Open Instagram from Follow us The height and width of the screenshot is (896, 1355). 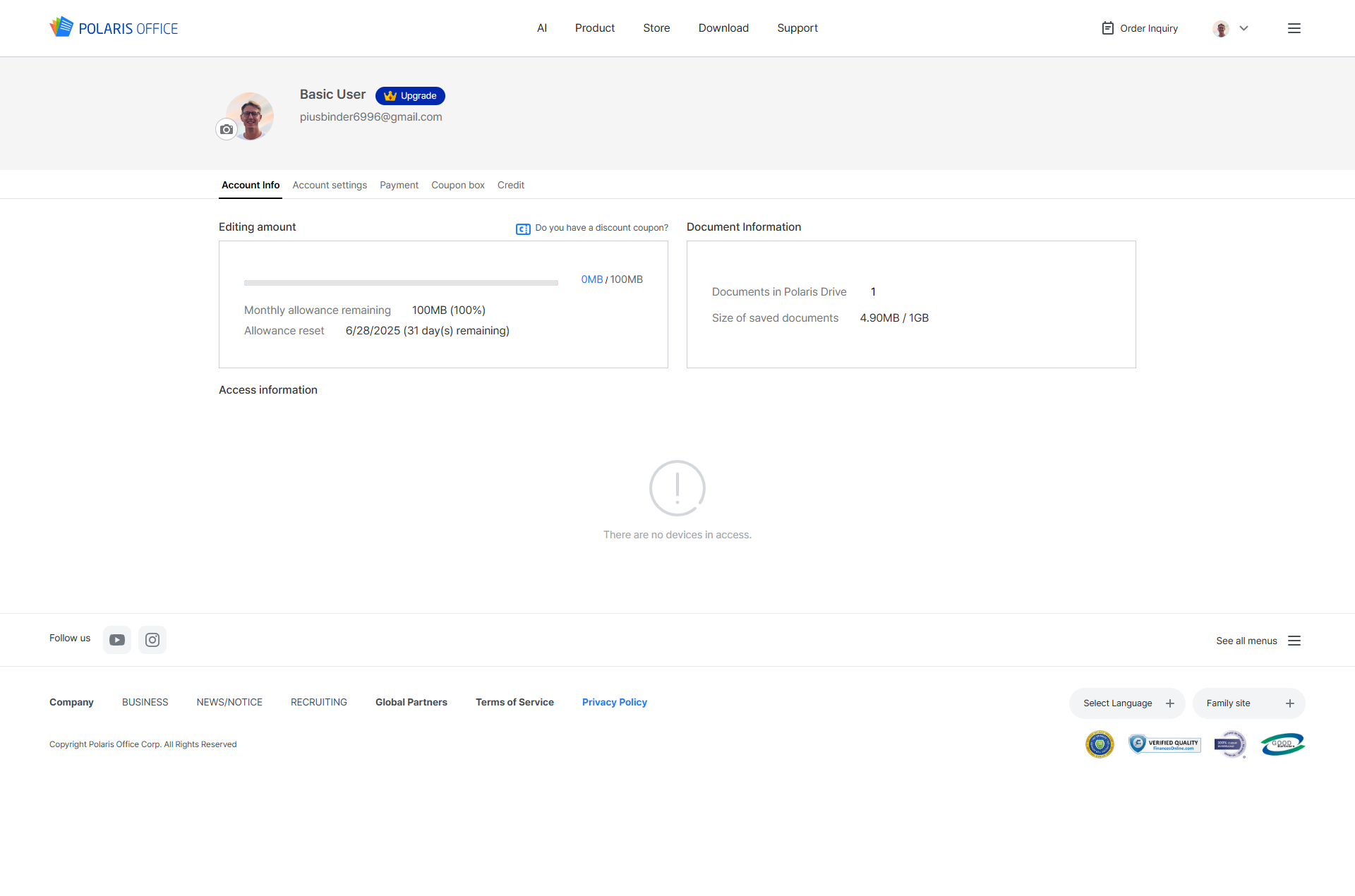coord(152,640)
